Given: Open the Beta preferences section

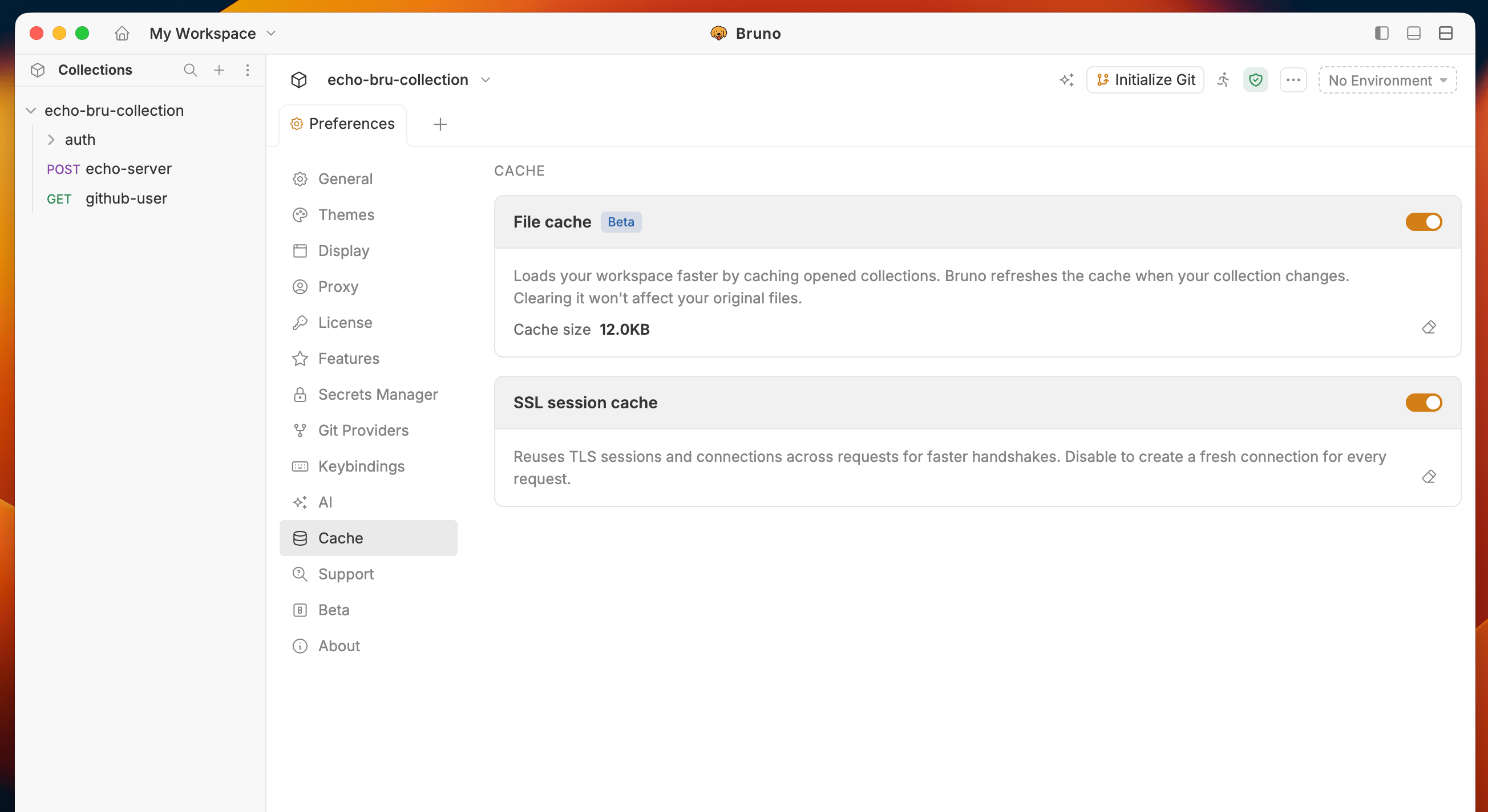Looking at the screenshot, I should point(368,610).
